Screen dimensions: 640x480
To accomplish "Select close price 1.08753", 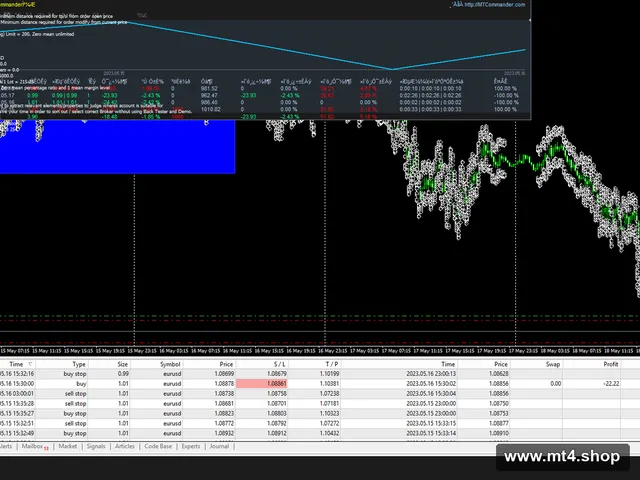I will pos(499,413).
